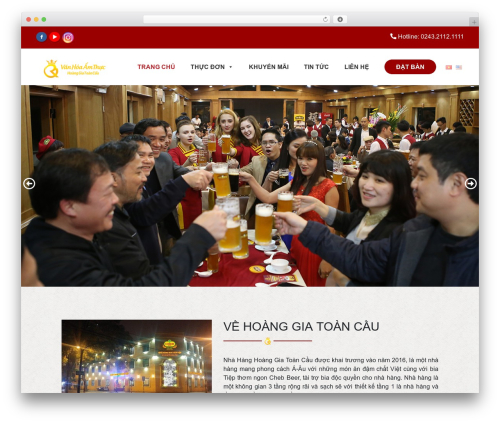
Task: Click the browser address bar
Action: (237, 19)
